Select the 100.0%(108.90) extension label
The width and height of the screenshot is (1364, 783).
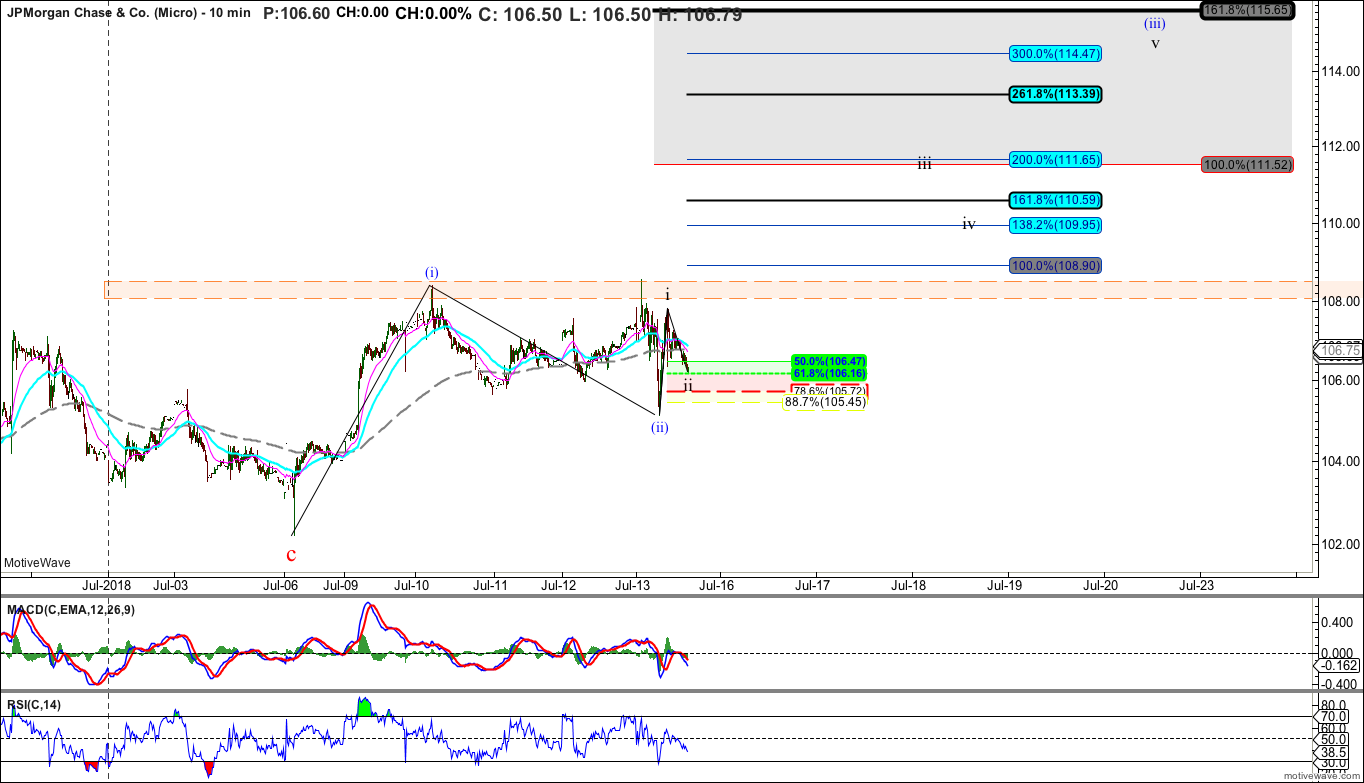[x=1055, y=266]
